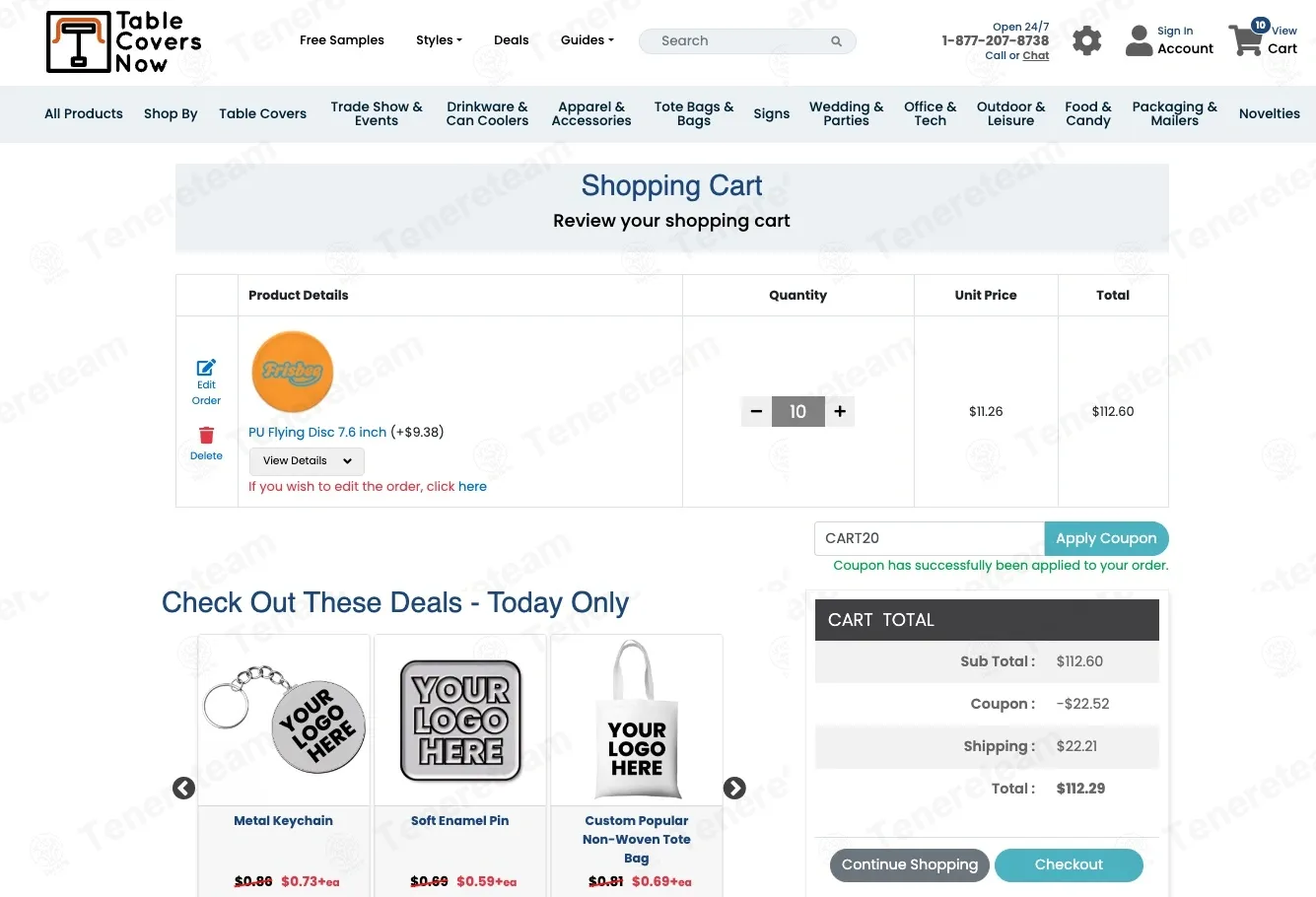This screenshot has width=1316, height=897.
Task: Open the PU Flying Disc product thumbnail
Action: tap(293, 373)
